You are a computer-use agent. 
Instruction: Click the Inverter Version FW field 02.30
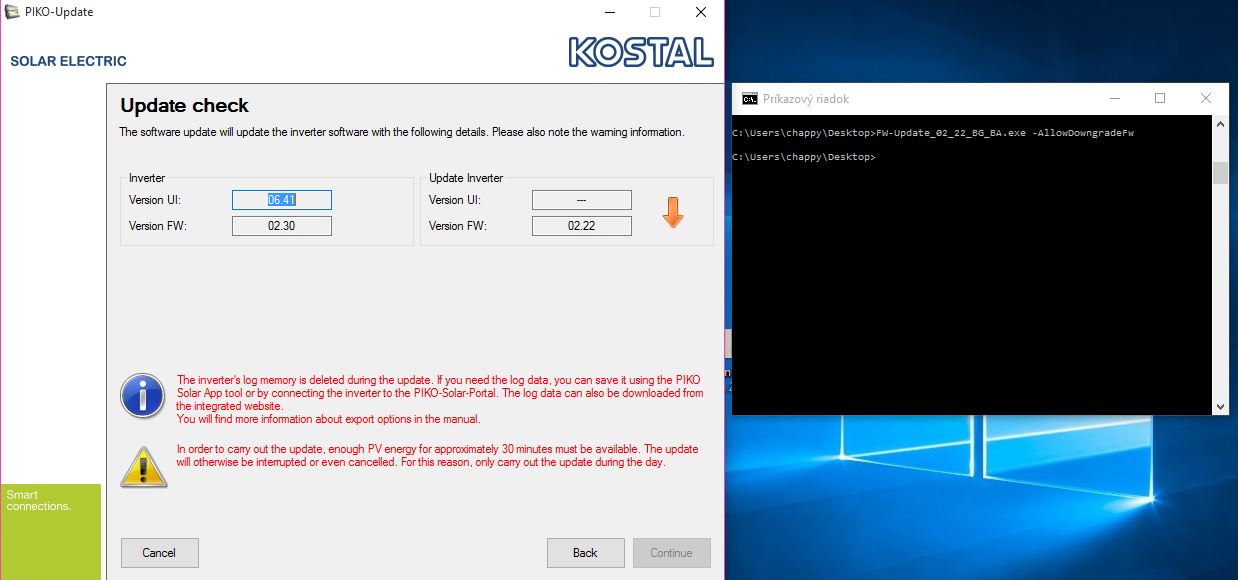[281, 226]
